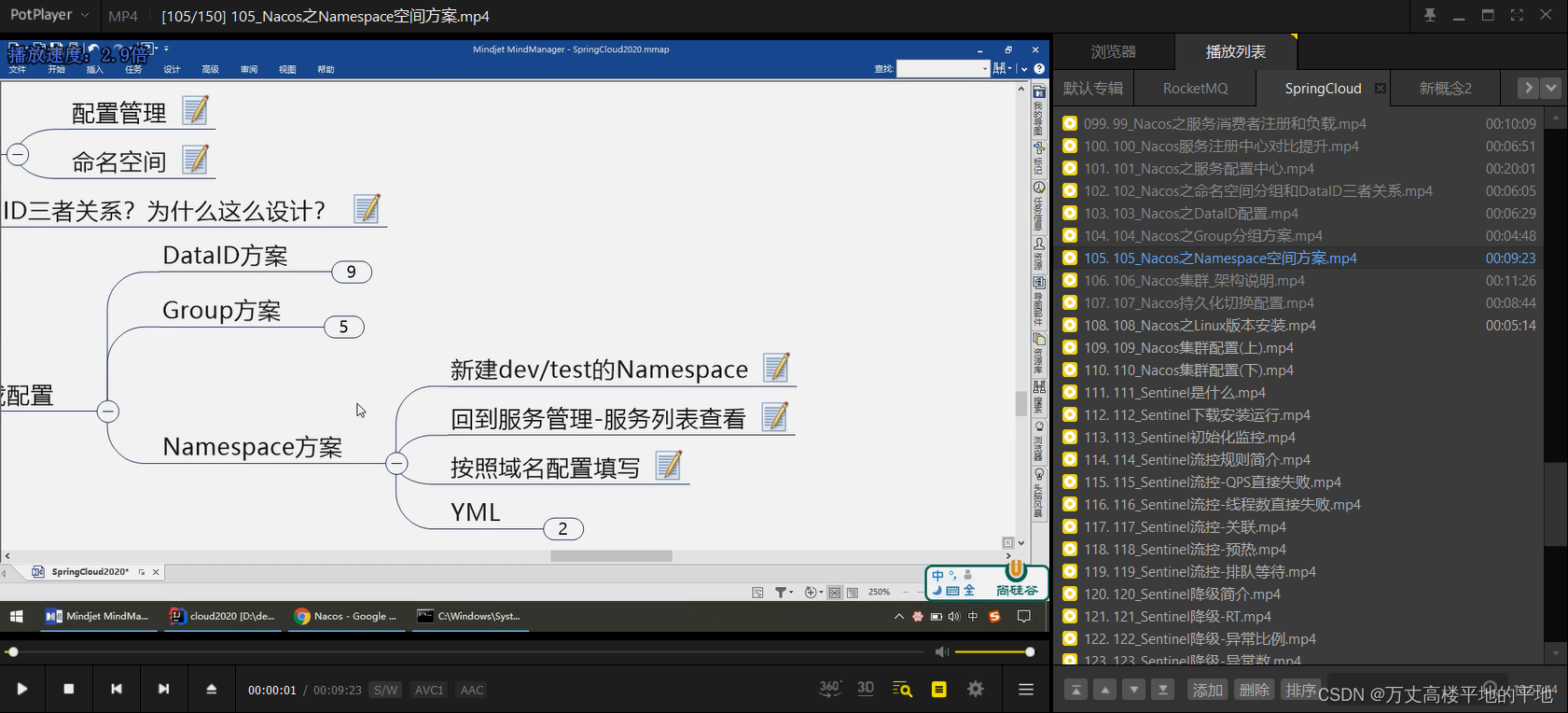Open MindManager 设计 menu
The height and width of the screenshot is (713, 1568).
click(172, 69)
